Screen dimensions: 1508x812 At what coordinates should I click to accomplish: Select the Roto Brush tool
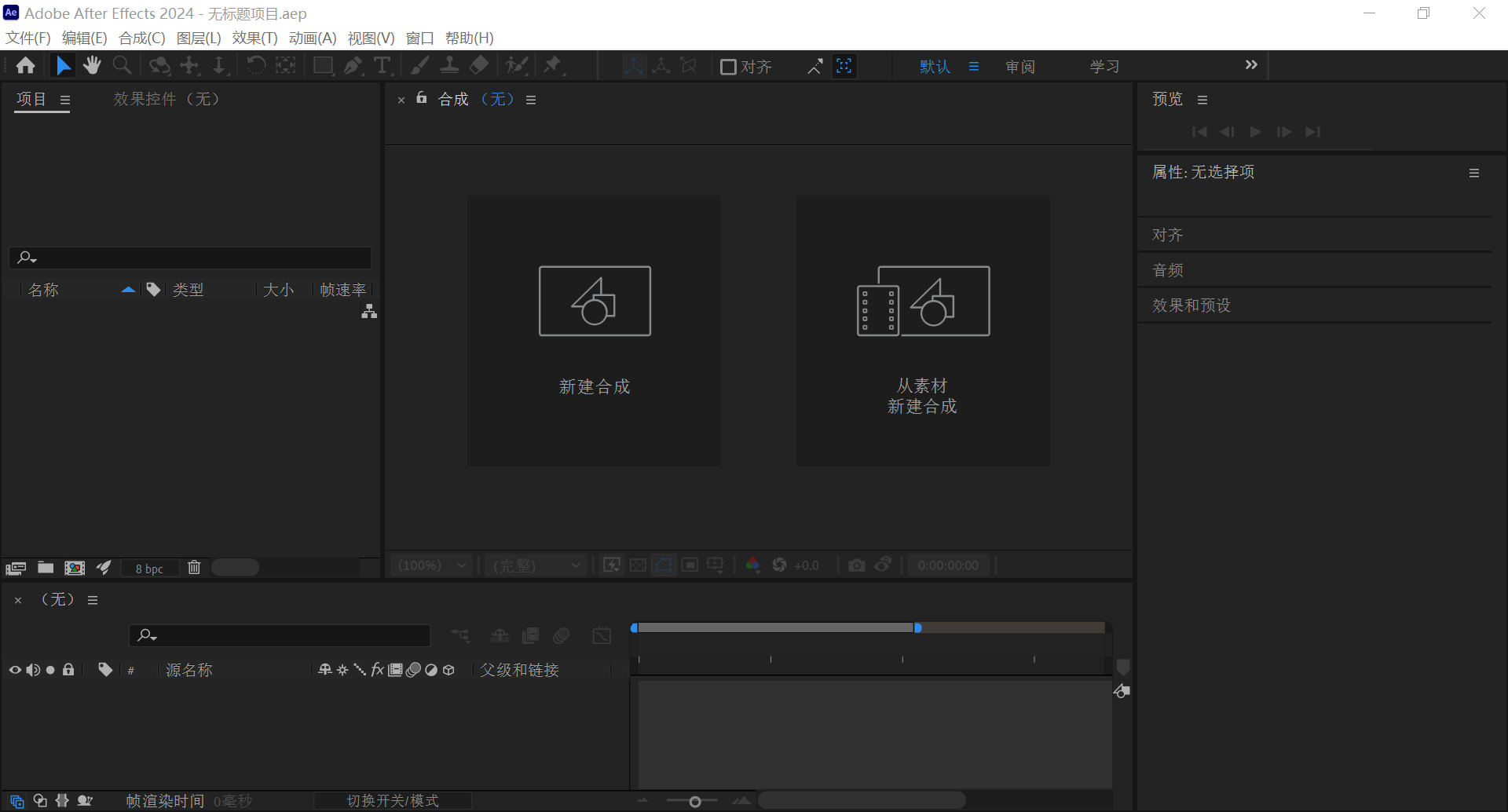point(517,66)
